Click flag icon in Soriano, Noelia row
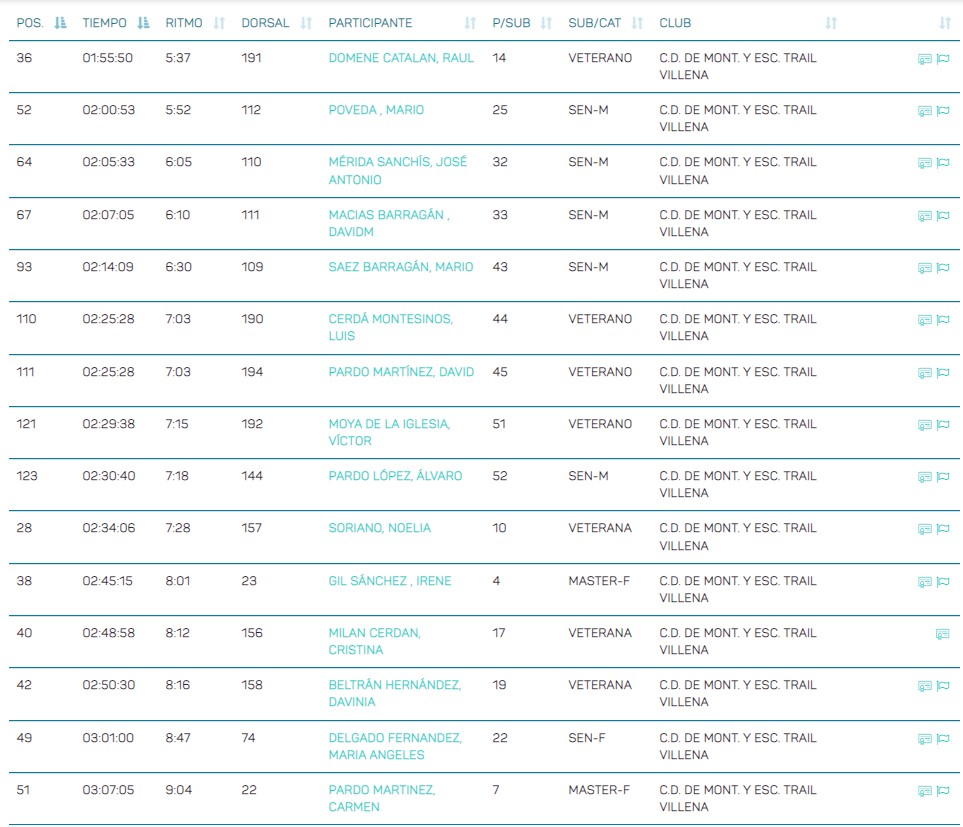Viewport: 963px width, 827px height. point(942,529)
